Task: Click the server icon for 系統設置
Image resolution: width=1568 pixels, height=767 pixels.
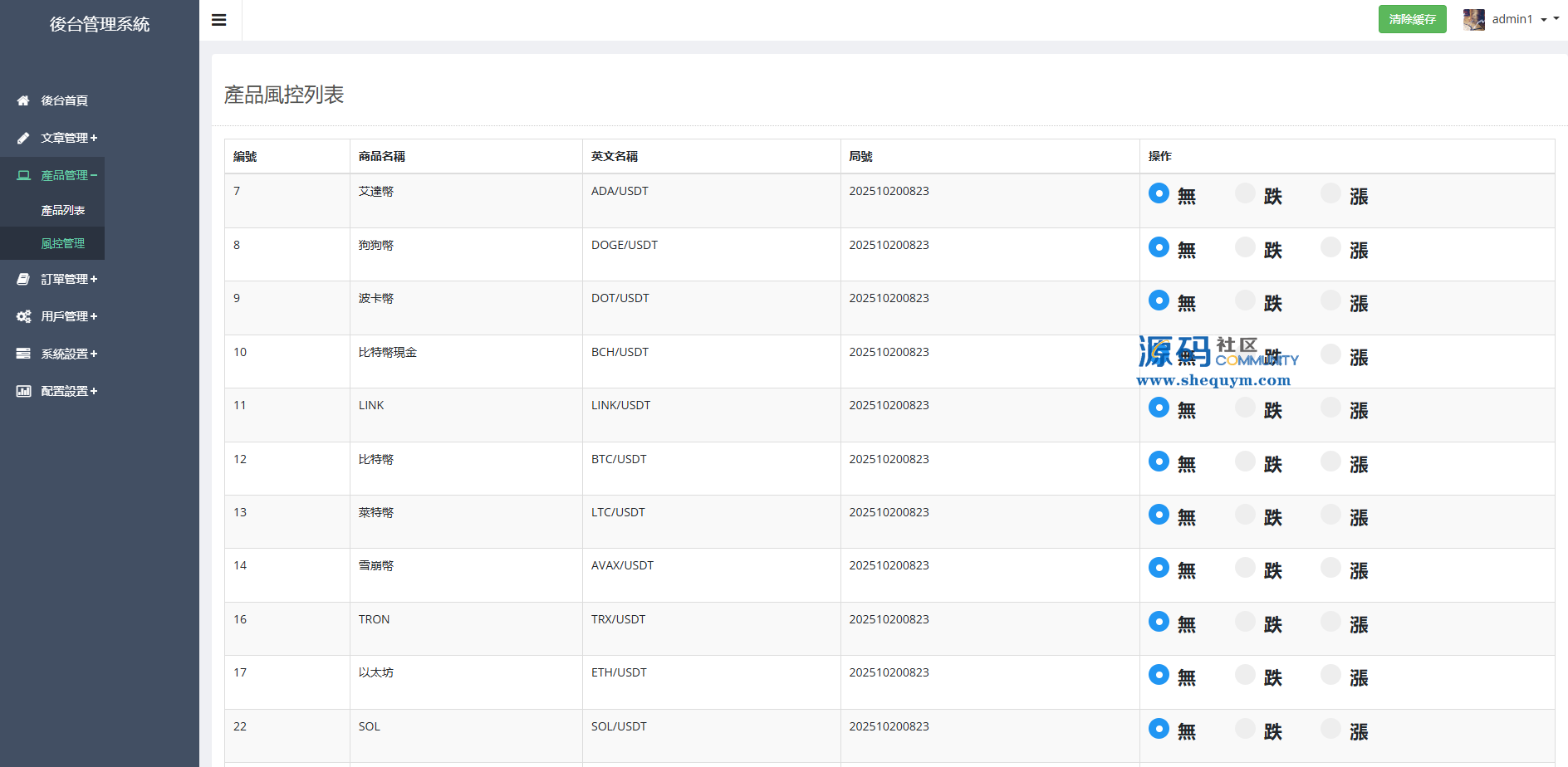Action: (x=23, y=354)
